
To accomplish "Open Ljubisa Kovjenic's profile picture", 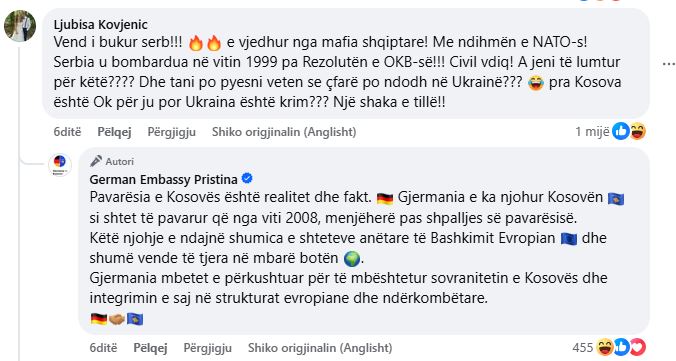I will tap(20, 26).
